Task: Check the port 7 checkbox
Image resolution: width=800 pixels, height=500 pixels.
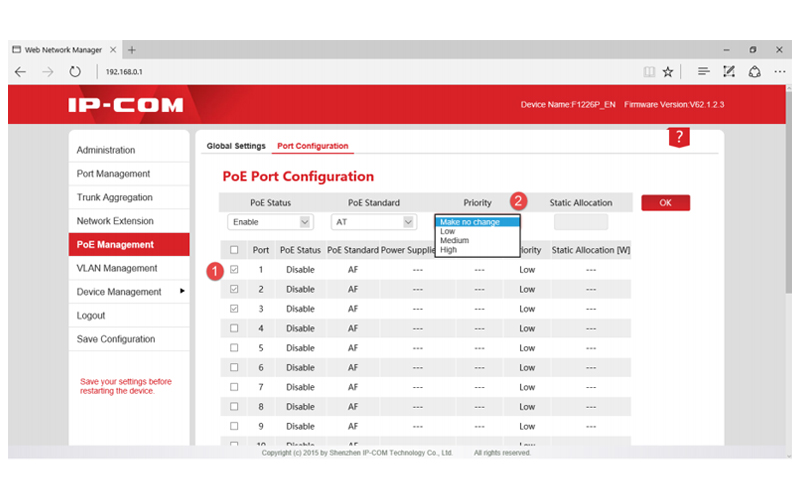Action: click(234, 387)
